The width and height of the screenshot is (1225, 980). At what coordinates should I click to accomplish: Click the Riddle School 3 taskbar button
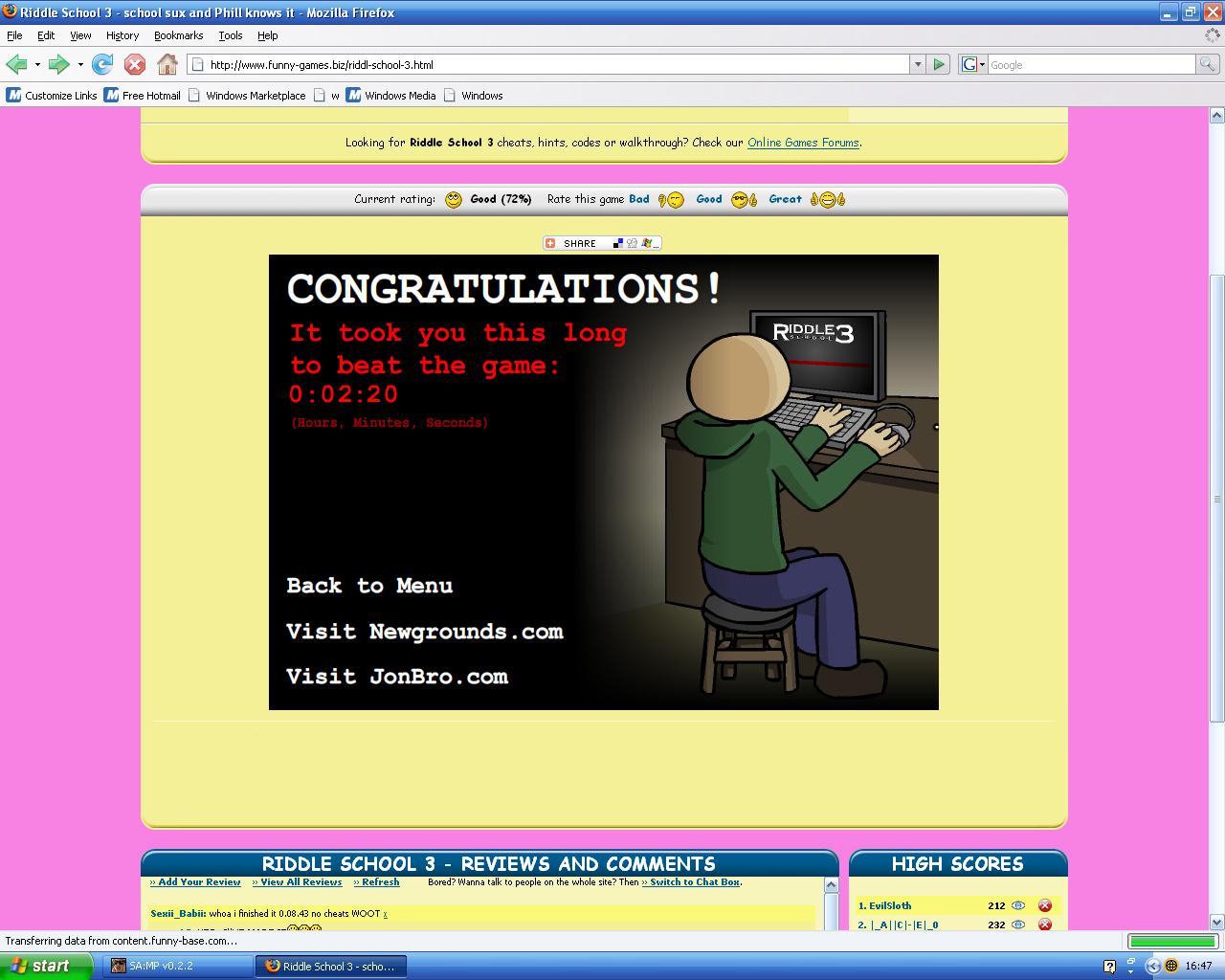(330, 966)
